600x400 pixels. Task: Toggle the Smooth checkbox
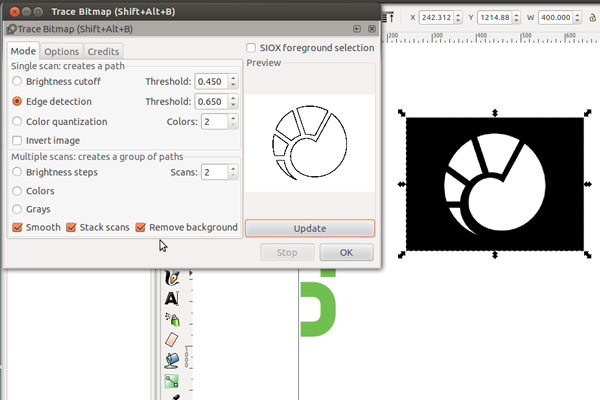(x=17, y=227)
